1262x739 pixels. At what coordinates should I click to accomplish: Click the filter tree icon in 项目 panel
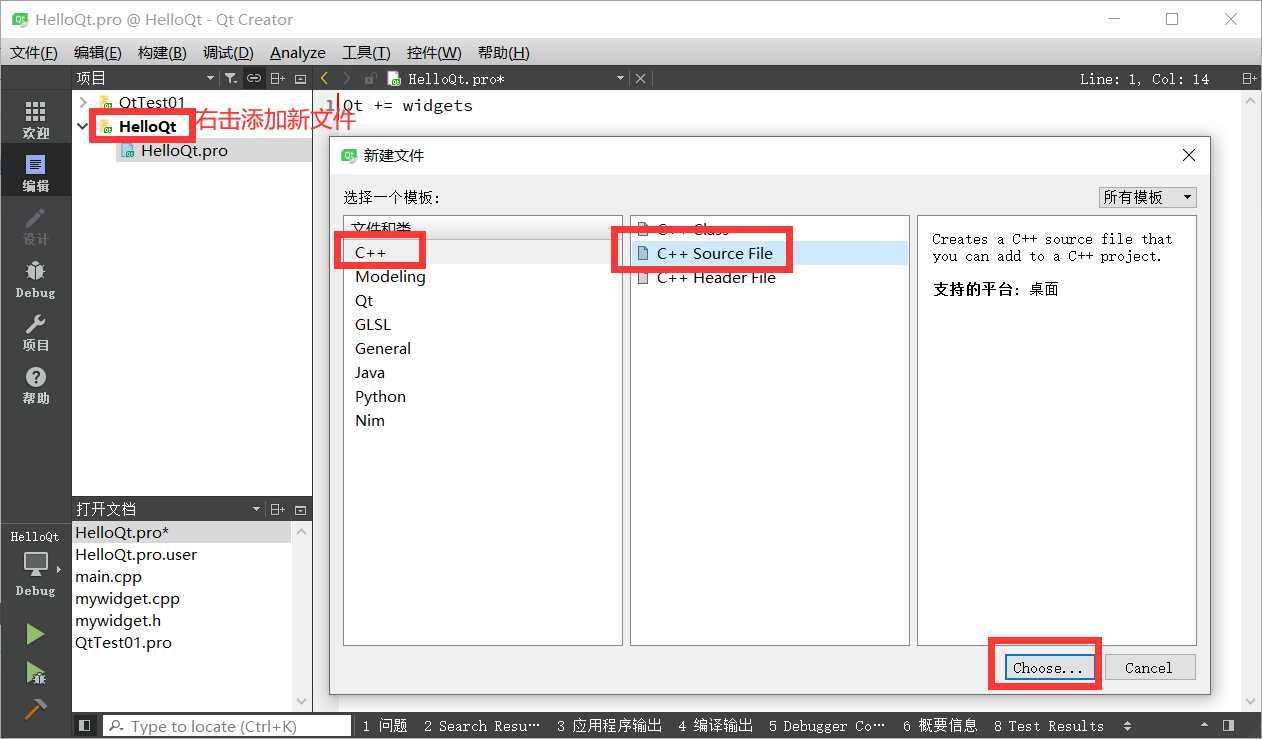(x=231, y=78)
